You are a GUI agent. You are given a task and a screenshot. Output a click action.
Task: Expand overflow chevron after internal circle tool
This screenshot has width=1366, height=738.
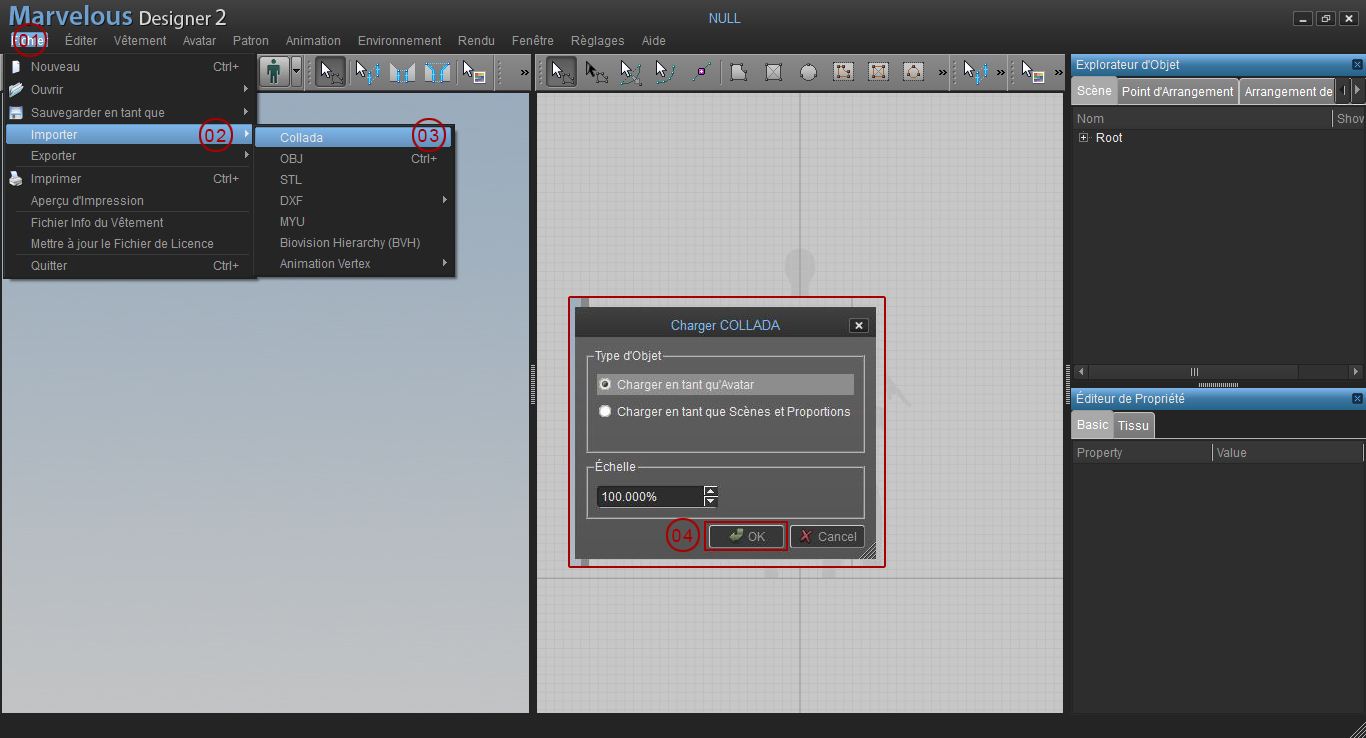click(942, 73)
